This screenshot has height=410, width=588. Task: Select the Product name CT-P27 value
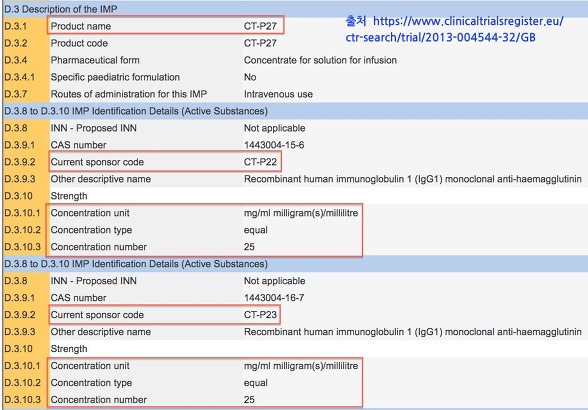[260, 26]
